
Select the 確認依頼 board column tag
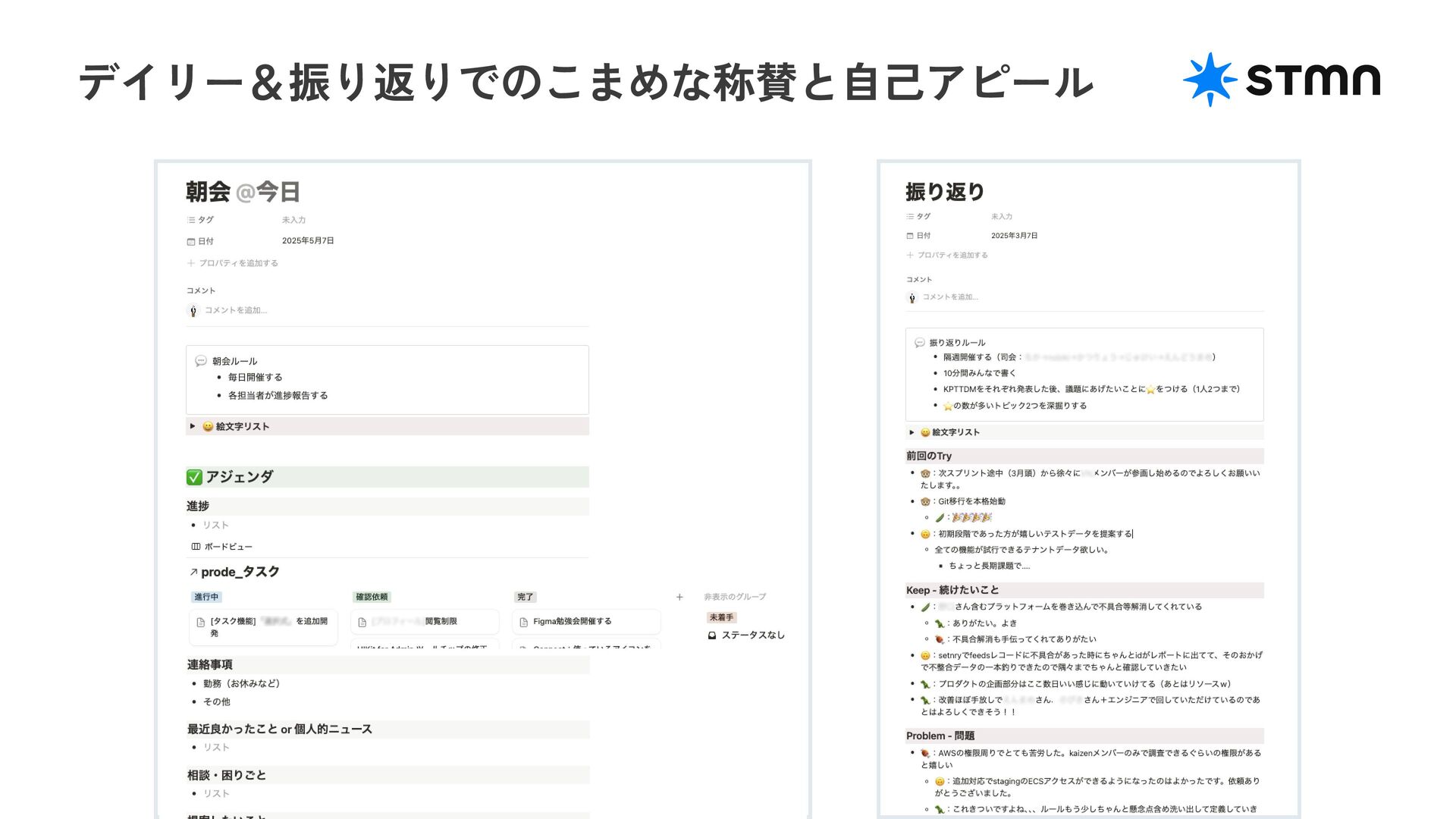pos(372,597)
